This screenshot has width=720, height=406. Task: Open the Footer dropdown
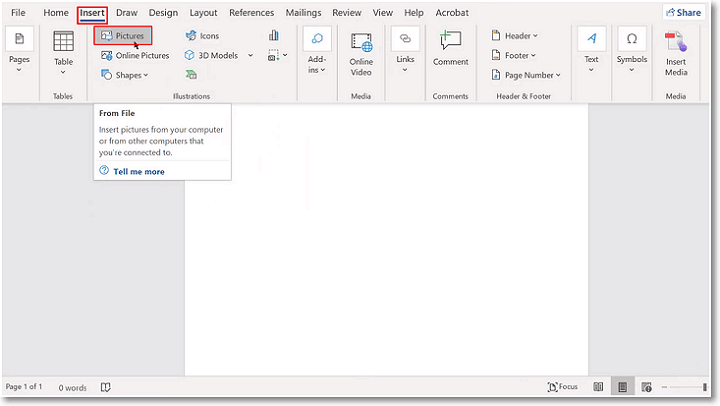(513, 56)
